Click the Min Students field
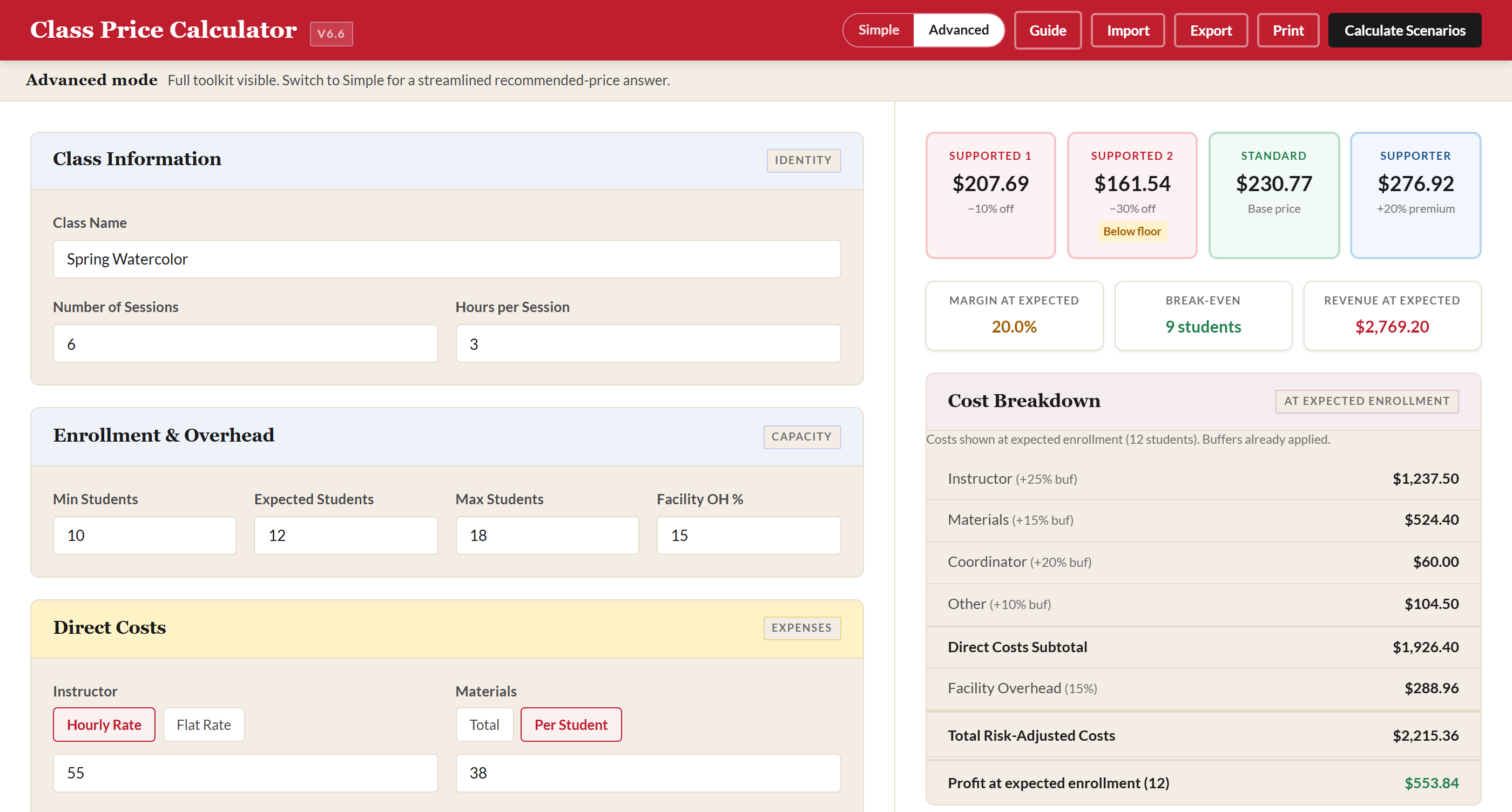 click(x=144, y=535)
